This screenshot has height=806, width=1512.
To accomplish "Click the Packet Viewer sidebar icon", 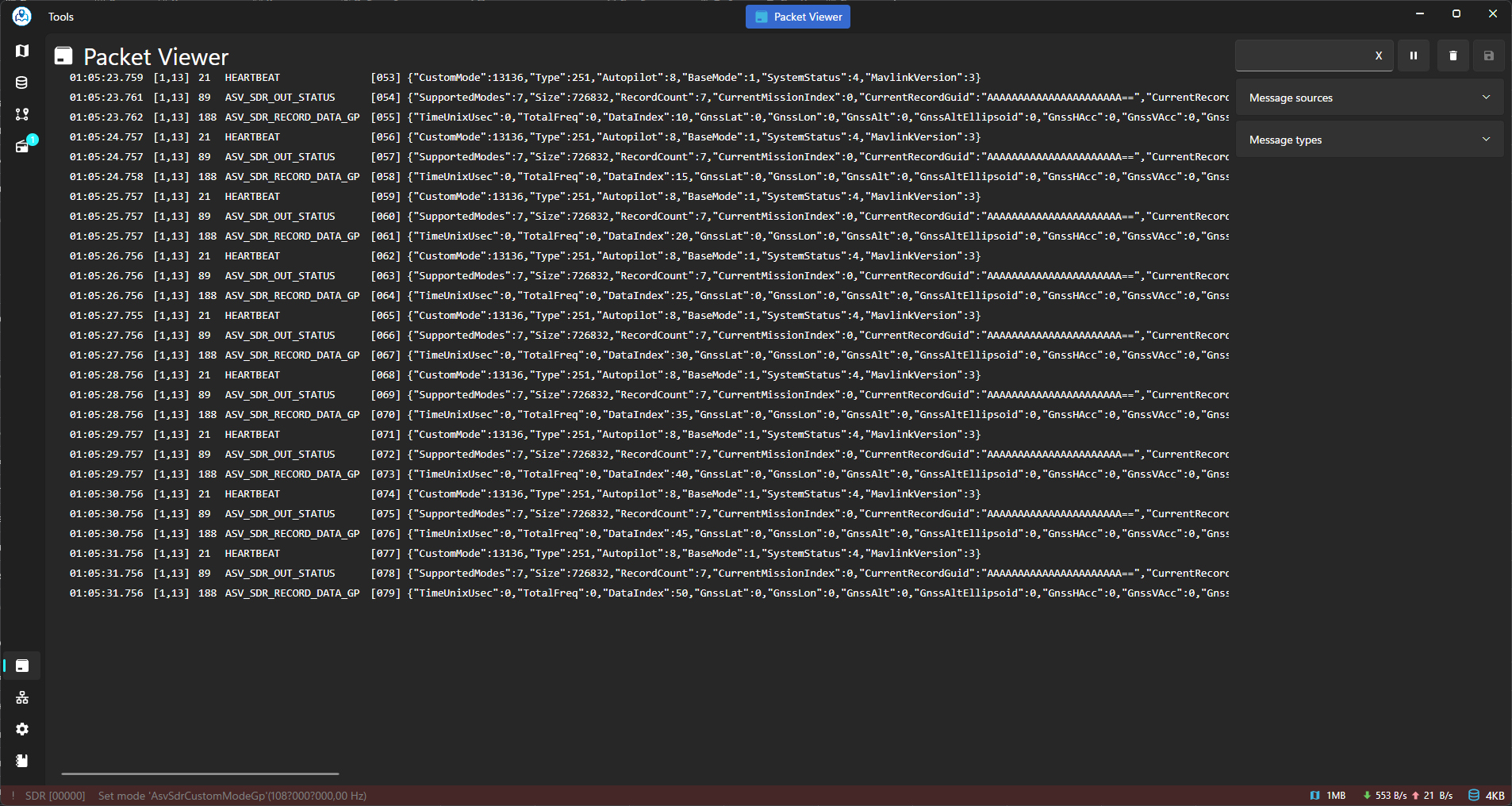I will pos(22,666).
